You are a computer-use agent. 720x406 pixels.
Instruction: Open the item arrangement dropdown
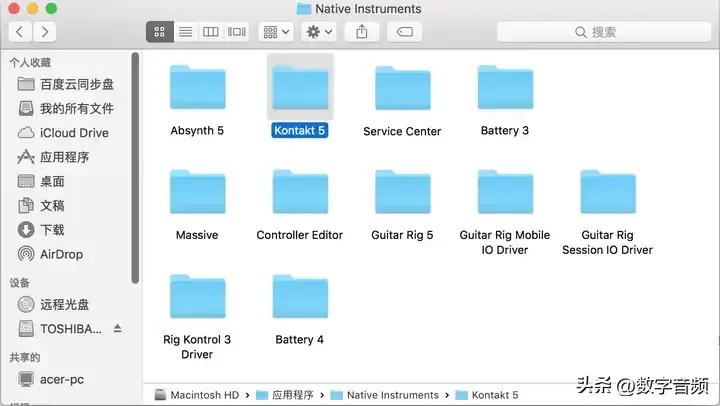click(x=276, y=32)
